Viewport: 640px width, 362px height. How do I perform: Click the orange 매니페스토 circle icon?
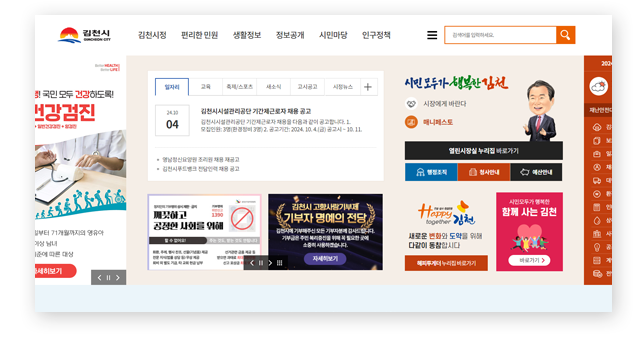tap(411, 122)
